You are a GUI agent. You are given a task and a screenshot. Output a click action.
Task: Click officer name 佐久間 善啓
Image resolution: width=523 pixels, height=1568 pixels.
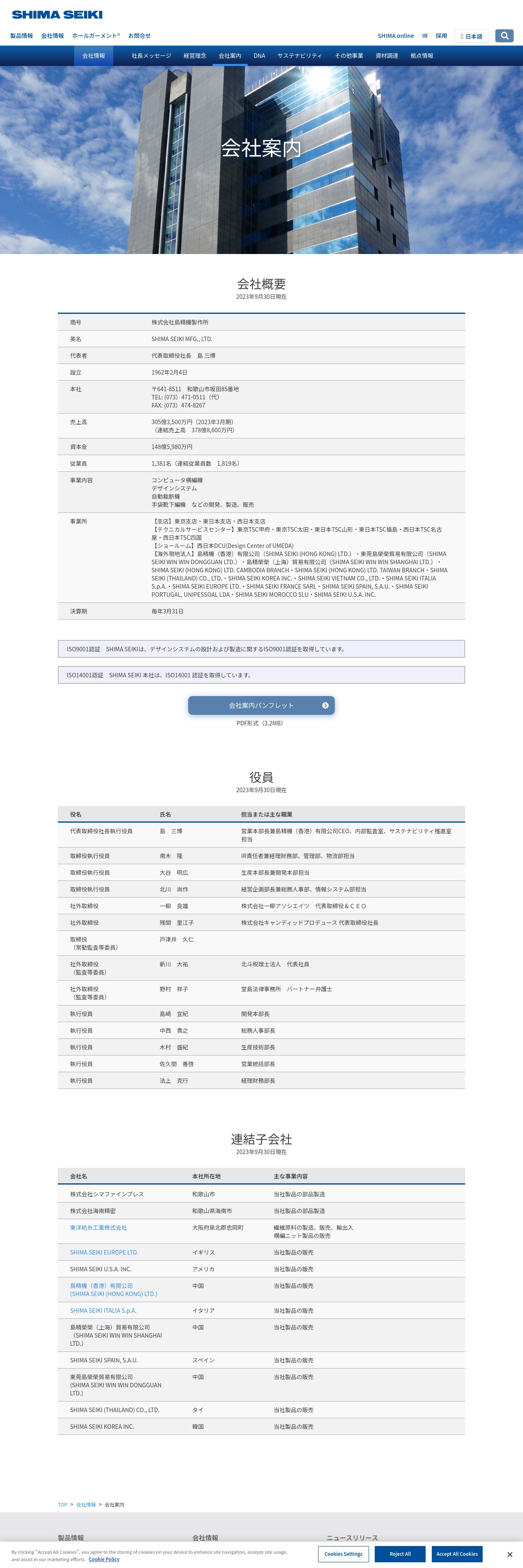pos(176,1064)
